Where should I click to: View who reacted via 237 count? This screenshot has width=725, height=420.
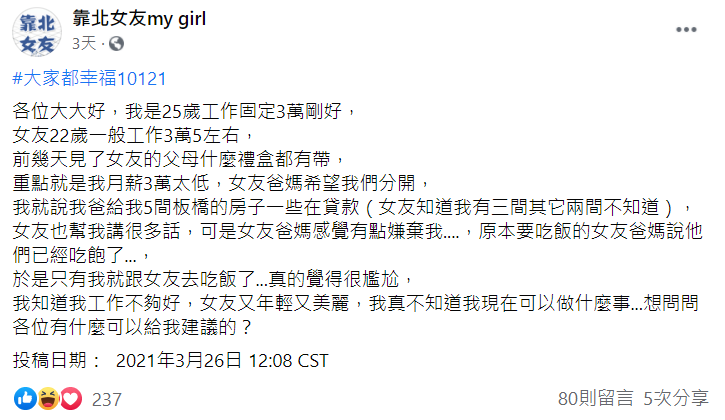[107, 400]
